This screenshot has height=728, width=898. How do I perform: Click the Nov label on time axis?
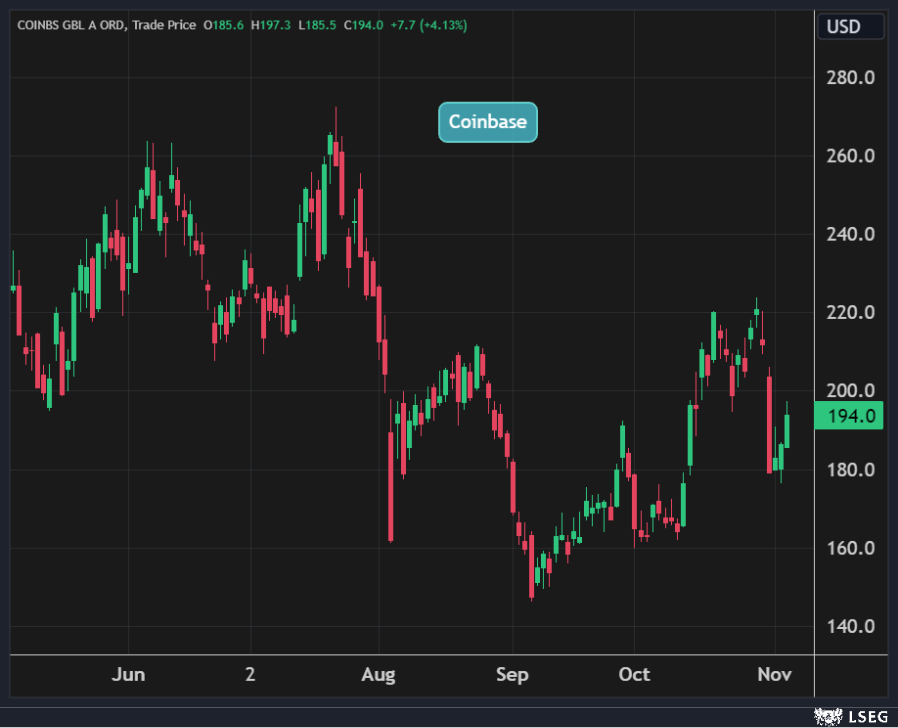(x=774, y=675)
